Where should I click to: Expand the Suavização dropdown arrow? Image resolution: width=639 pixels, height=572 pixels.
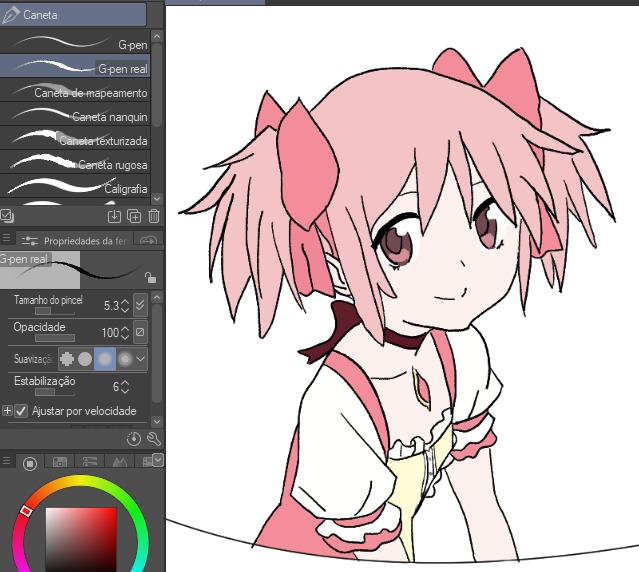[x=141, y=359]
